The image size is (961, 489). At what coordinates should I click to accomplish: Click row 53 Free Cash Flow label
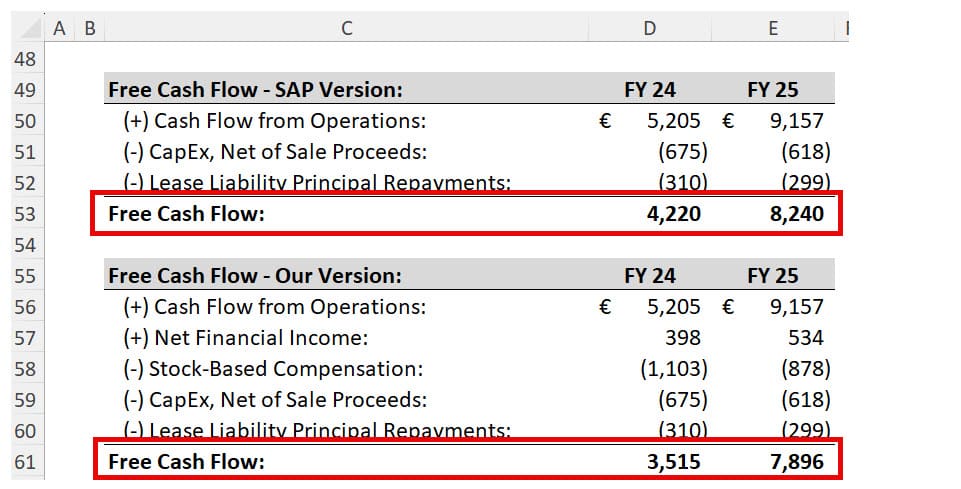point(186,214)
